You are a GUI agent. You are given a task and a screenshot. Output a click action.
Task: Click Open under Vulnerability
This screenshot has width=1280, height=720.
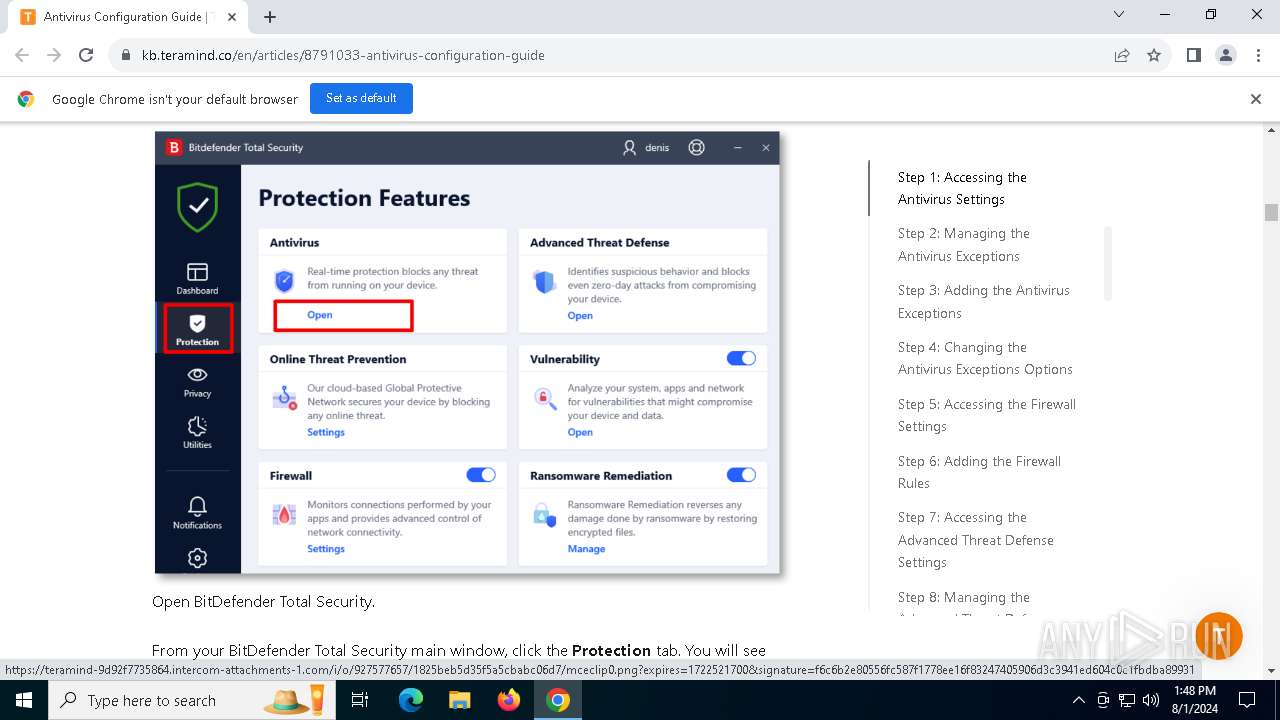(x=580, y=432)
